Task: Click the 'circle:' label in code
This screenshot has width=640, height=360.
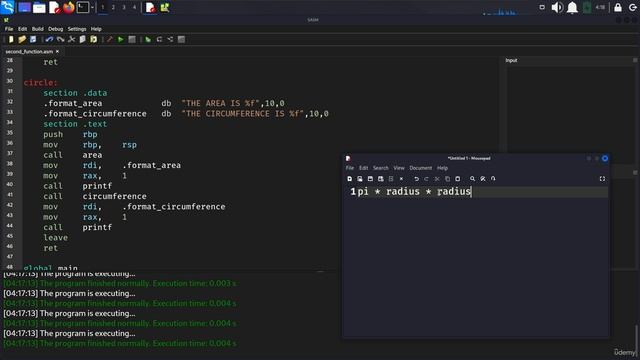Action: [41, 82]
